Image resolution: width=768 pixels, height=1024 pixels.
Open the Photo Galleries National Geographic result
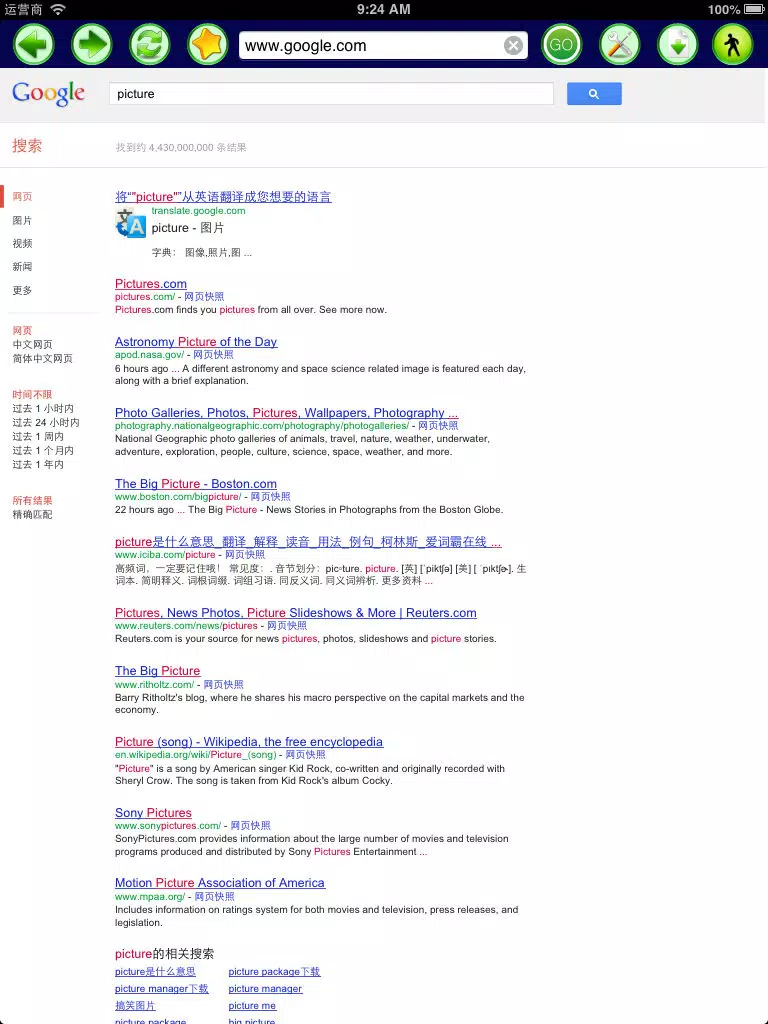tap(287, 413)
